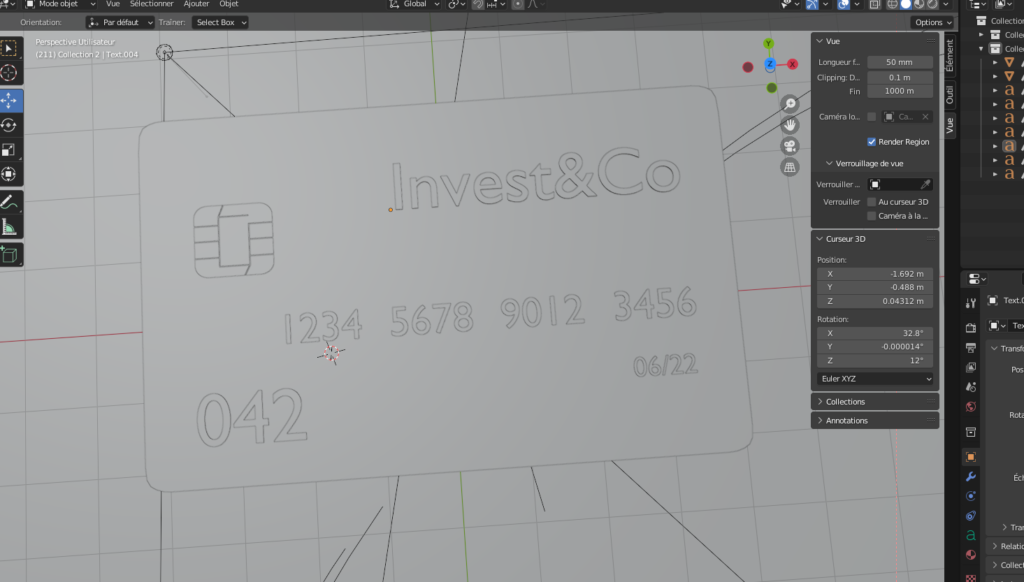The height and width of the screenshot is (582, 1024).
Task: Switch to rendered viewport shading
Action: 933,4
